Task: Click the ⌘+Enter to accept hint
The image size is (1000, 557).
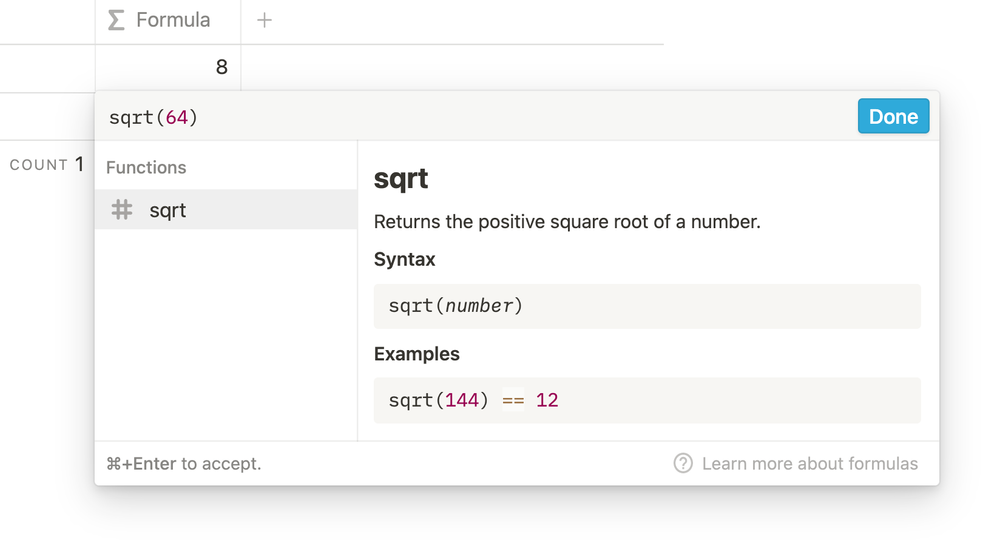Action: [184, 464]
